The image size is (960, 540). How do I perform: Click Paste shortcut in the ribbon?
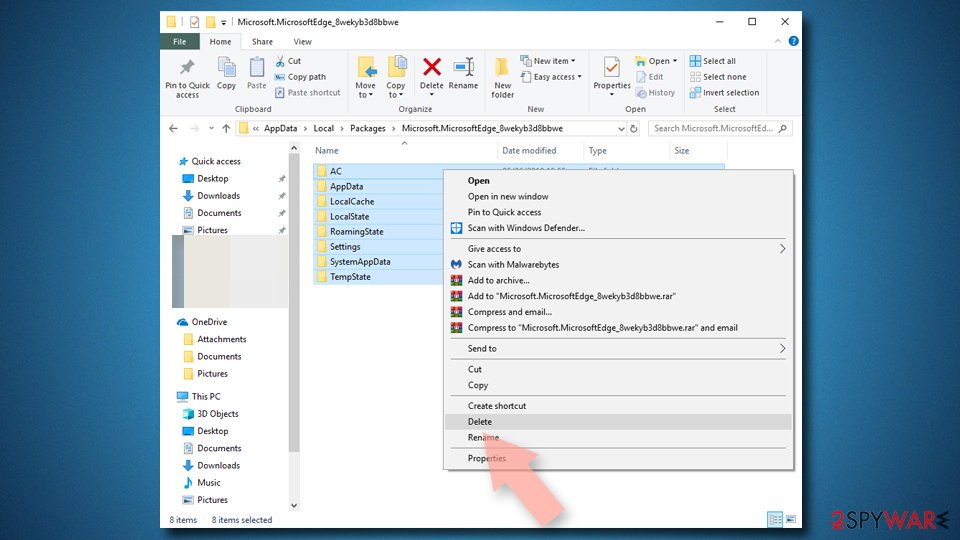point(307,92)
